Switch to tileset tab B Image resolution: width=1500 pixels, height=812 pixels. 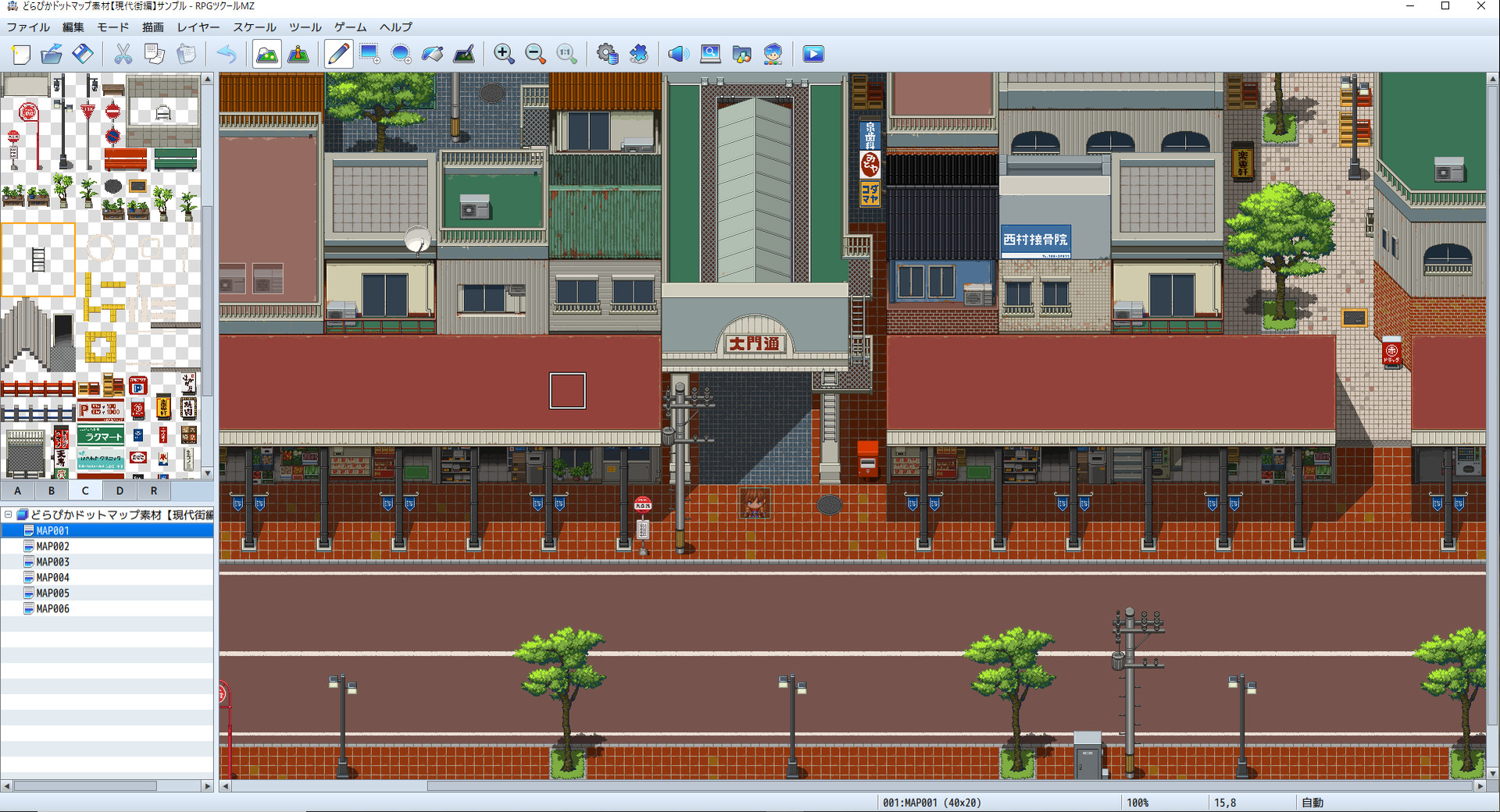pyautogui.click(x=51, y=490)
